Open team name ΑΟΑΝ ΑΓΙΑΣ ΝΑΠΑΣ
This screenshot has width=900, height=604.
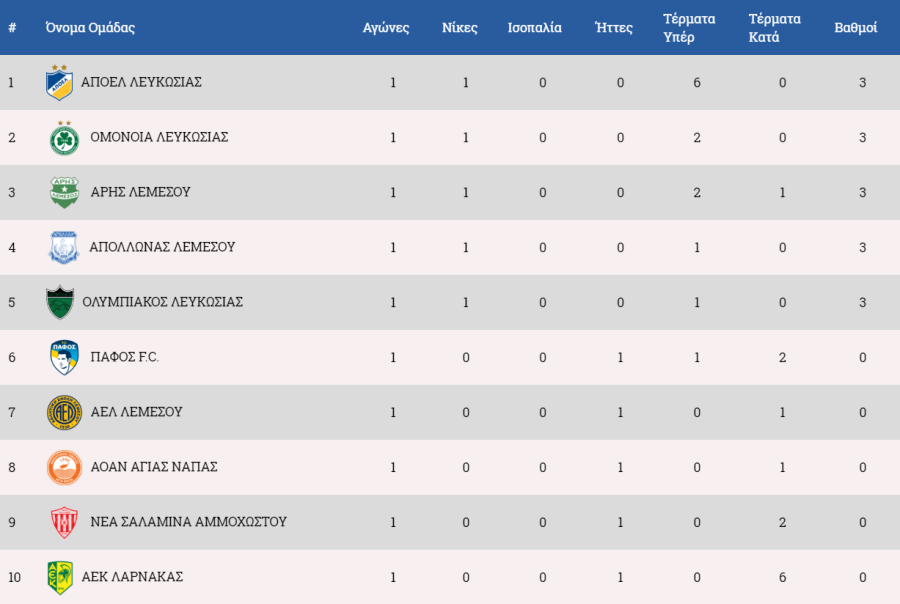[x=154, y=467]
